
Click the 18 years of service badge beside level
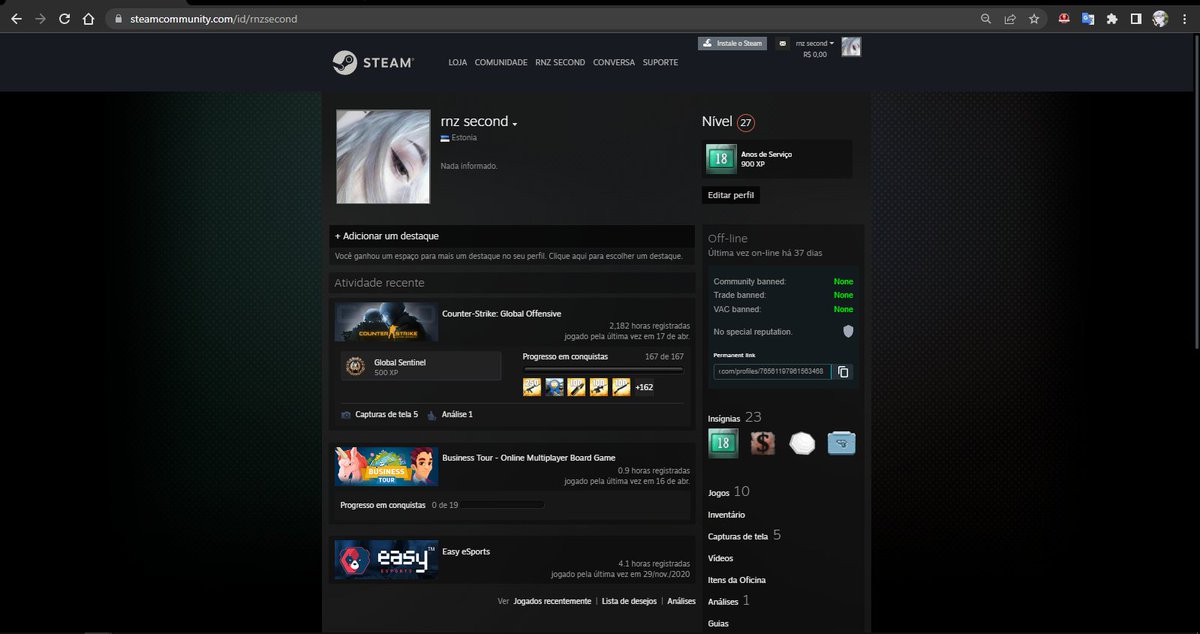720,159
